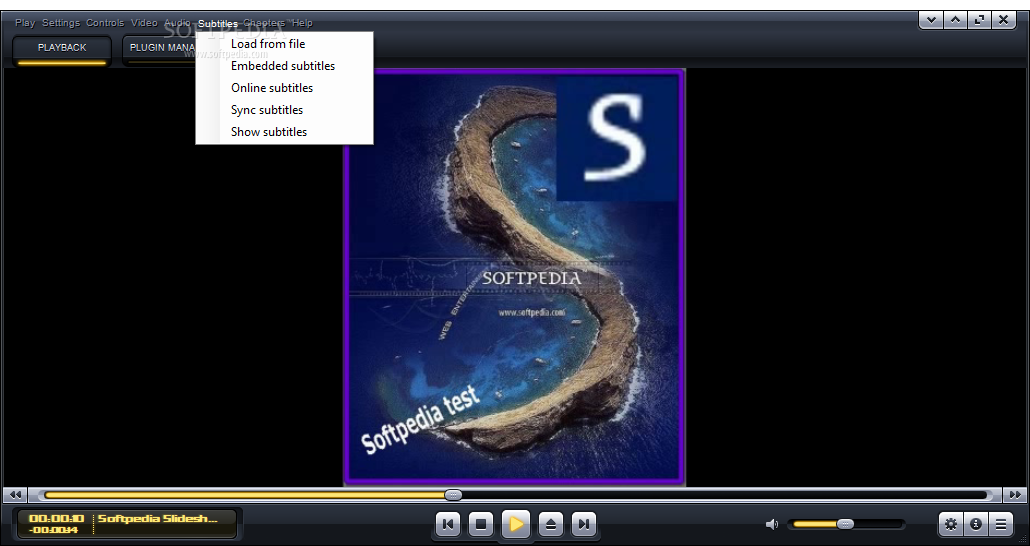Click the eject/open file button
Screen dimensions: 1030x546
(550, 524)
